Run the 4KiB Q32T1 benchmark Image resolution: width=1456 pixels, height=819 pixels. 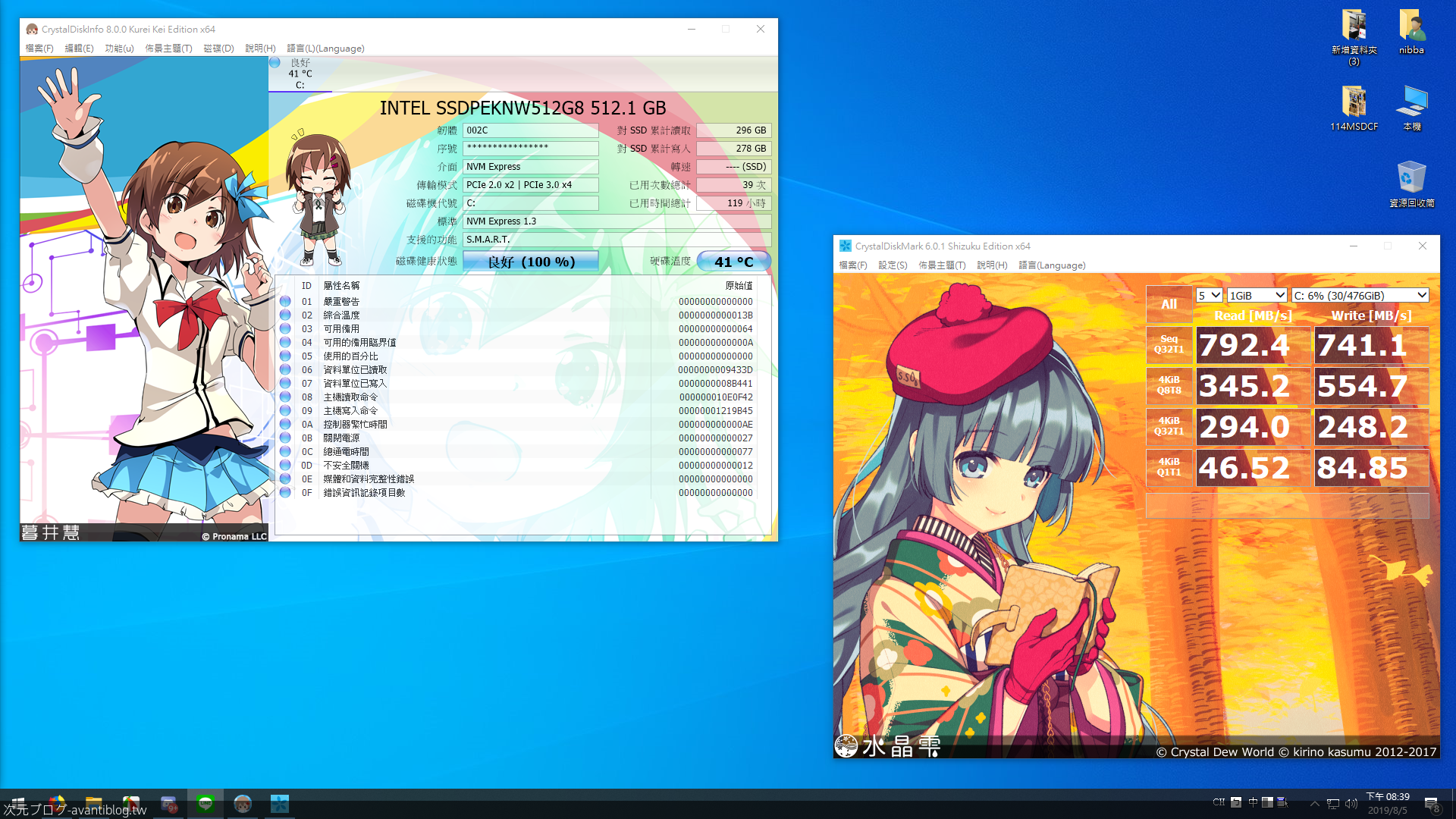click(1169, 427)
